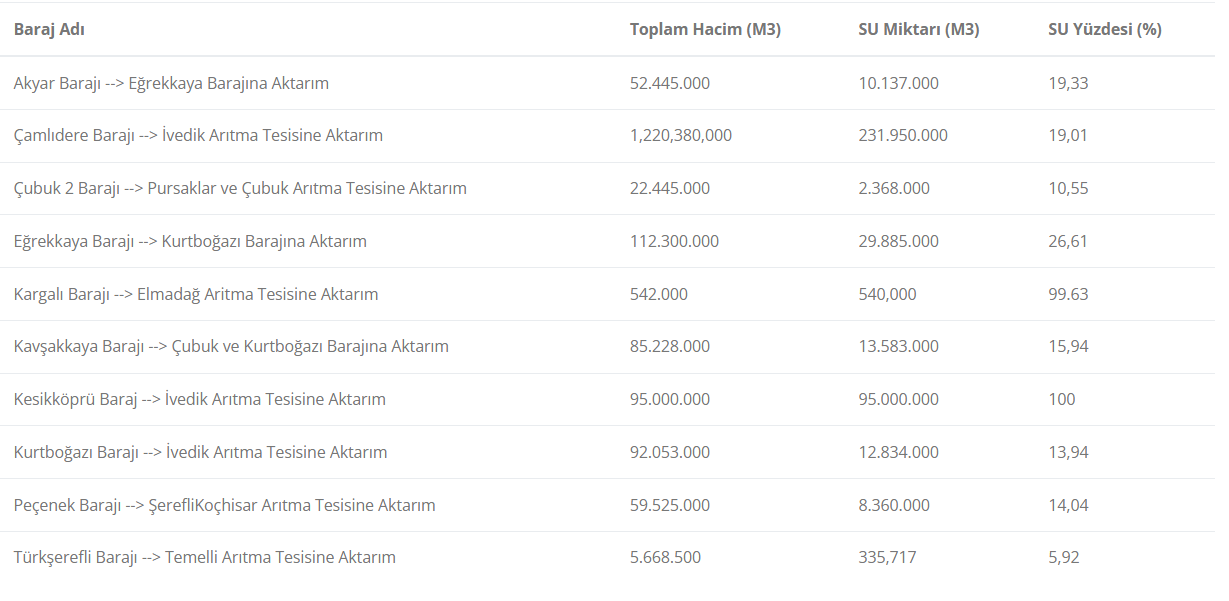The height and width of the screenshot is (601, 1229).
Task: Click the SU Yüzdesi (%) column header
Action: pos(1105,30)
